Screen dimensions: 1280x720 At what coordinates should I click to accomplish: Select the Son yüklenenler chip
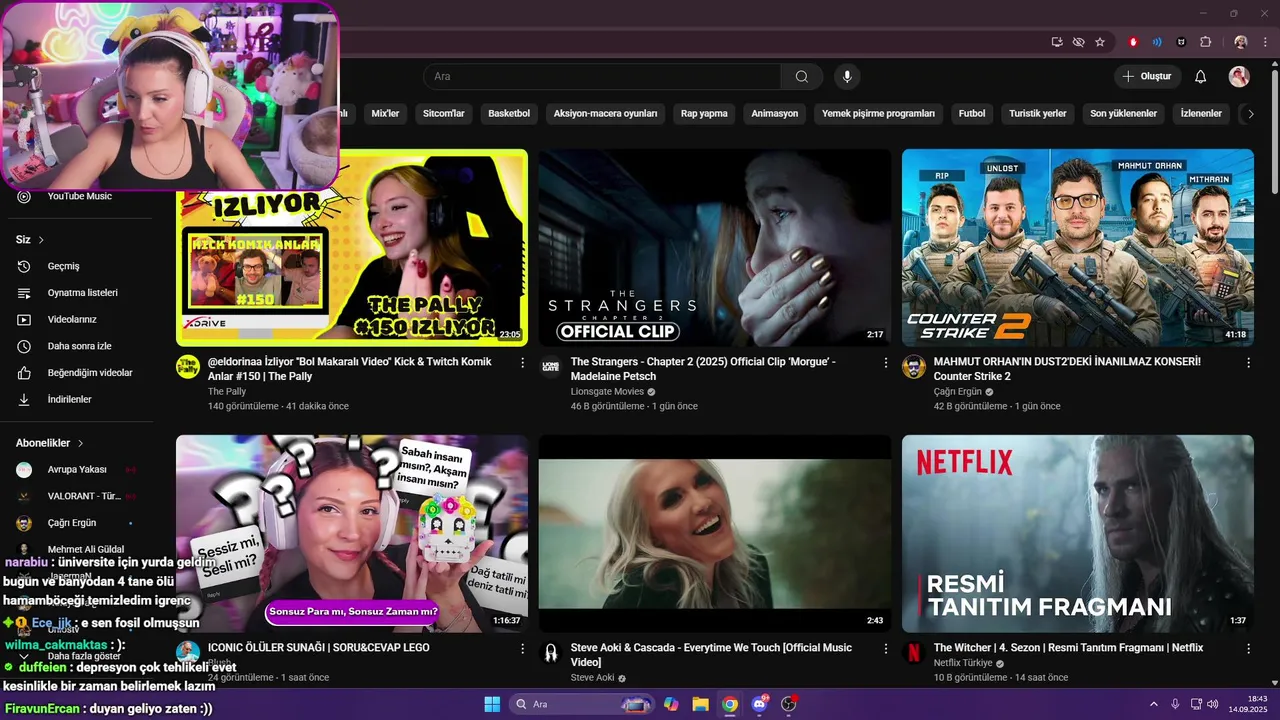coord(1123,114)
